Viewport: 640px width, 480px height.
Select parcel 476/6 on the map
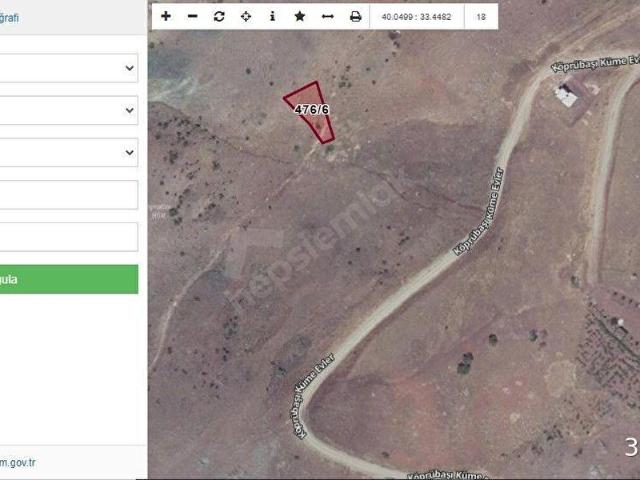click(311, 110)
